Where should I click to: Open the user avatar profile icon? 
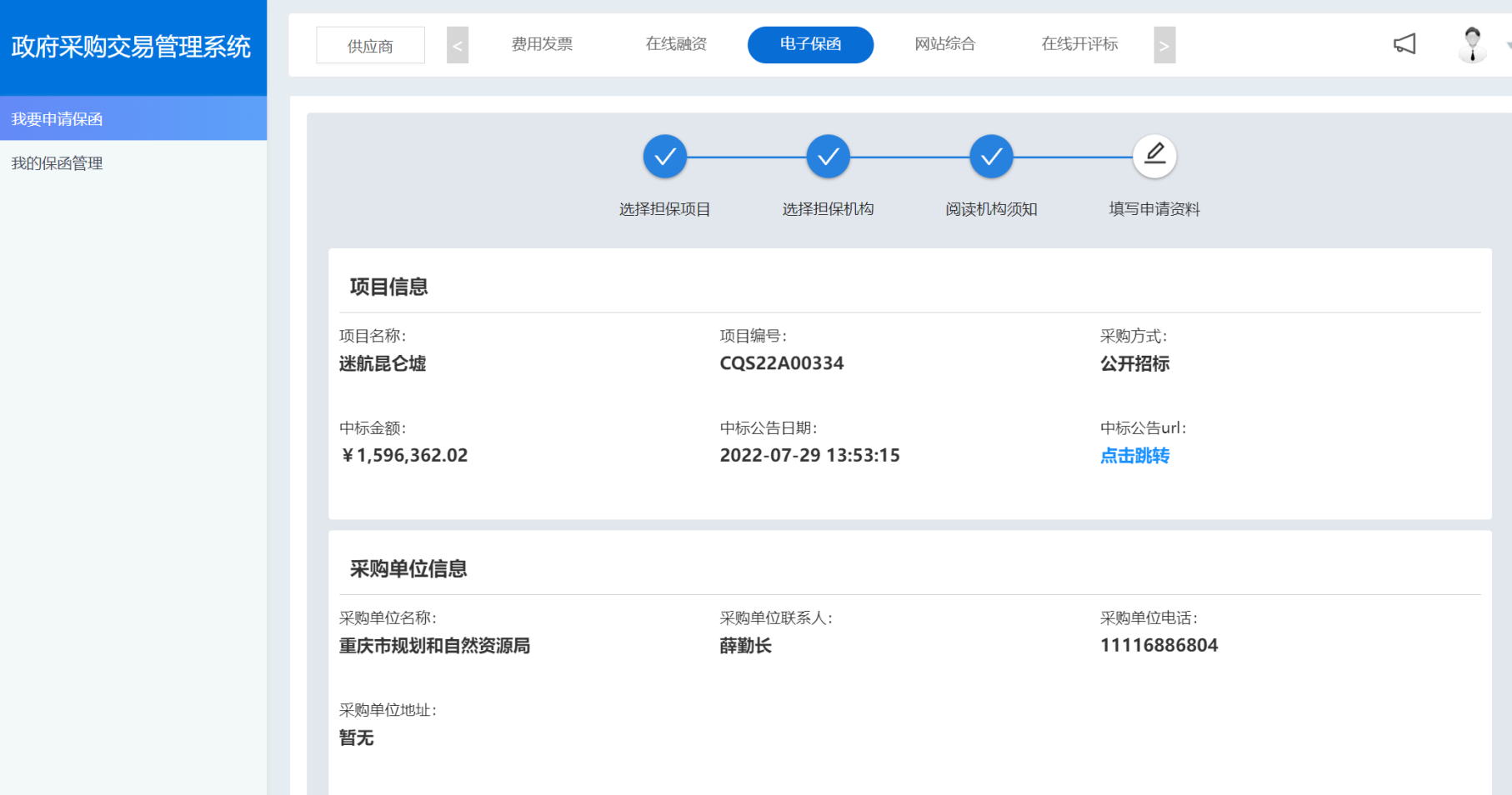pos(1472,44)
